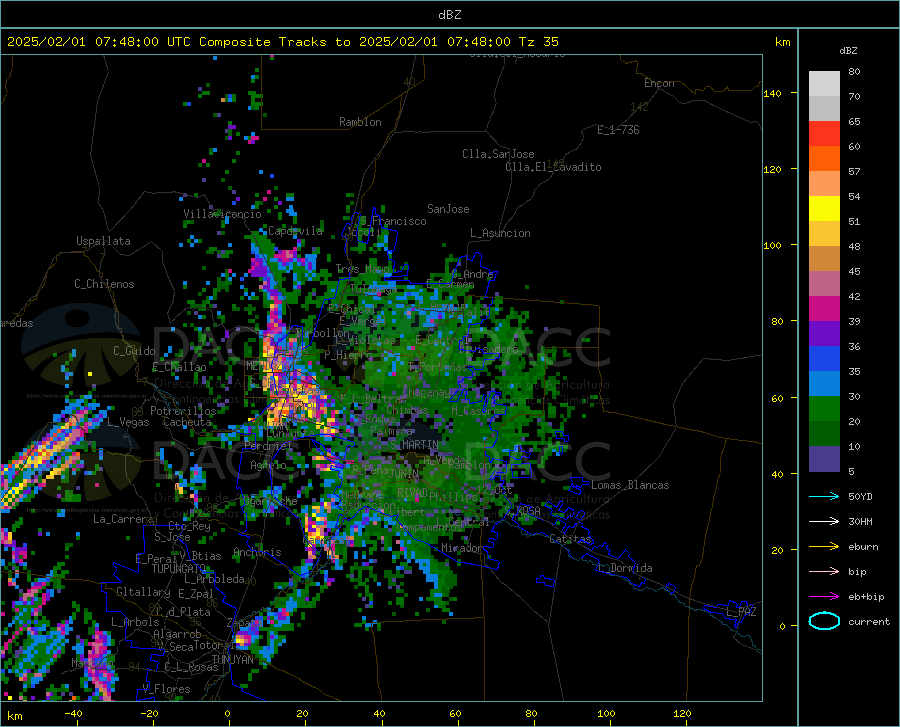
Task: Click the Lomas_Blancas place label
Action: click(630, 485)
